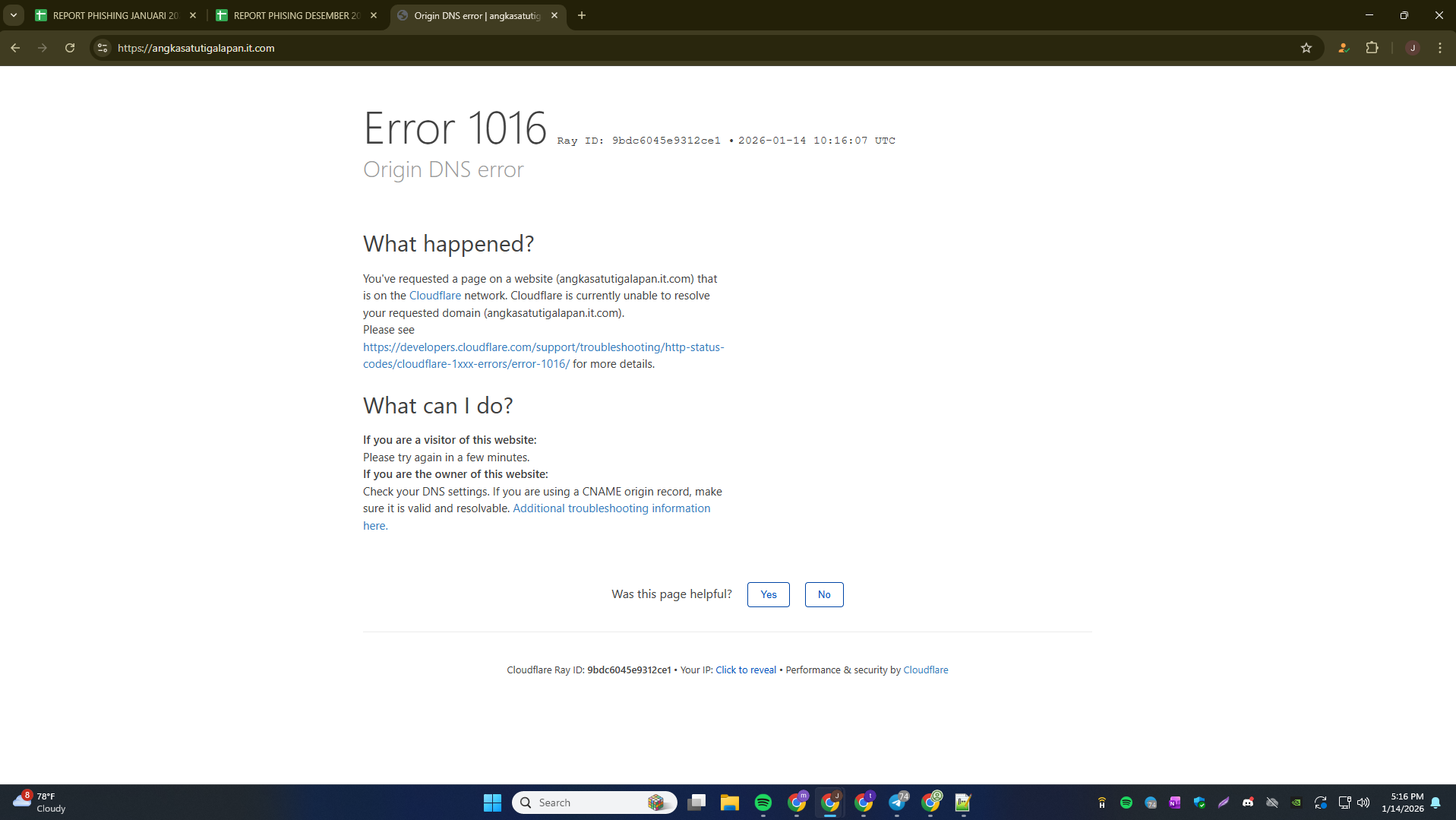
Task: Open Windows Security shield tray icon
Action: point(1199,803)
